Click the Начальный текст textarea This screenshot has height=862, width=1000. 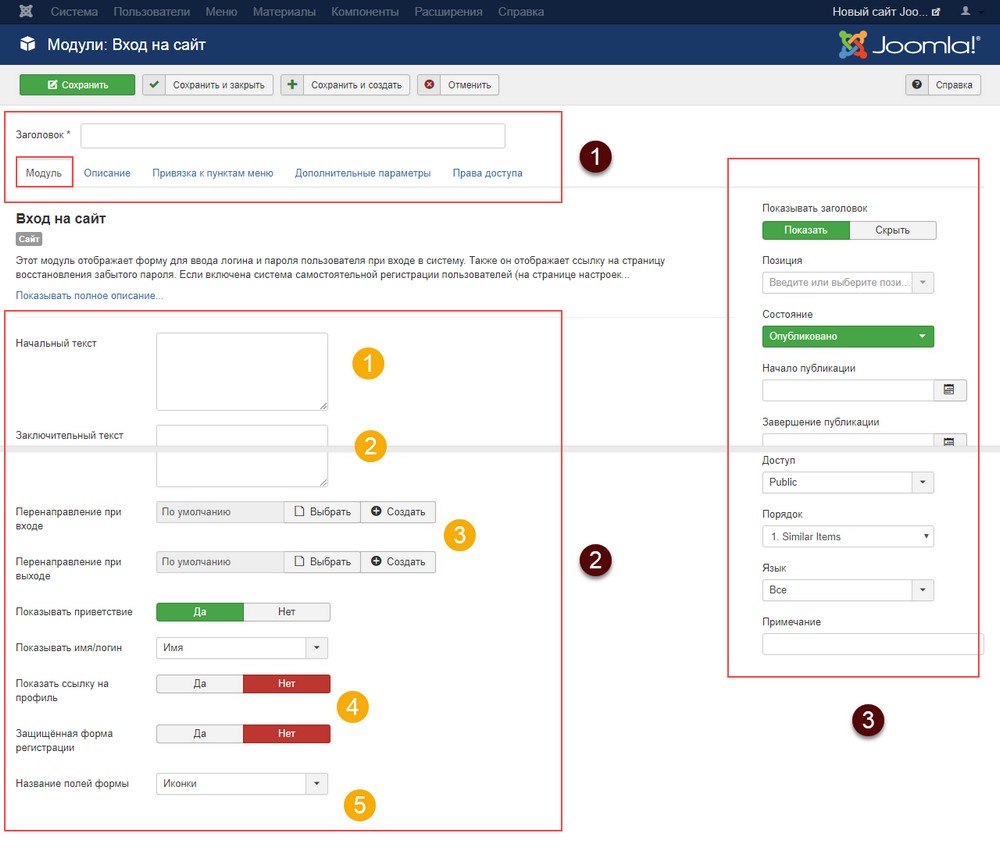coord(242,372)
